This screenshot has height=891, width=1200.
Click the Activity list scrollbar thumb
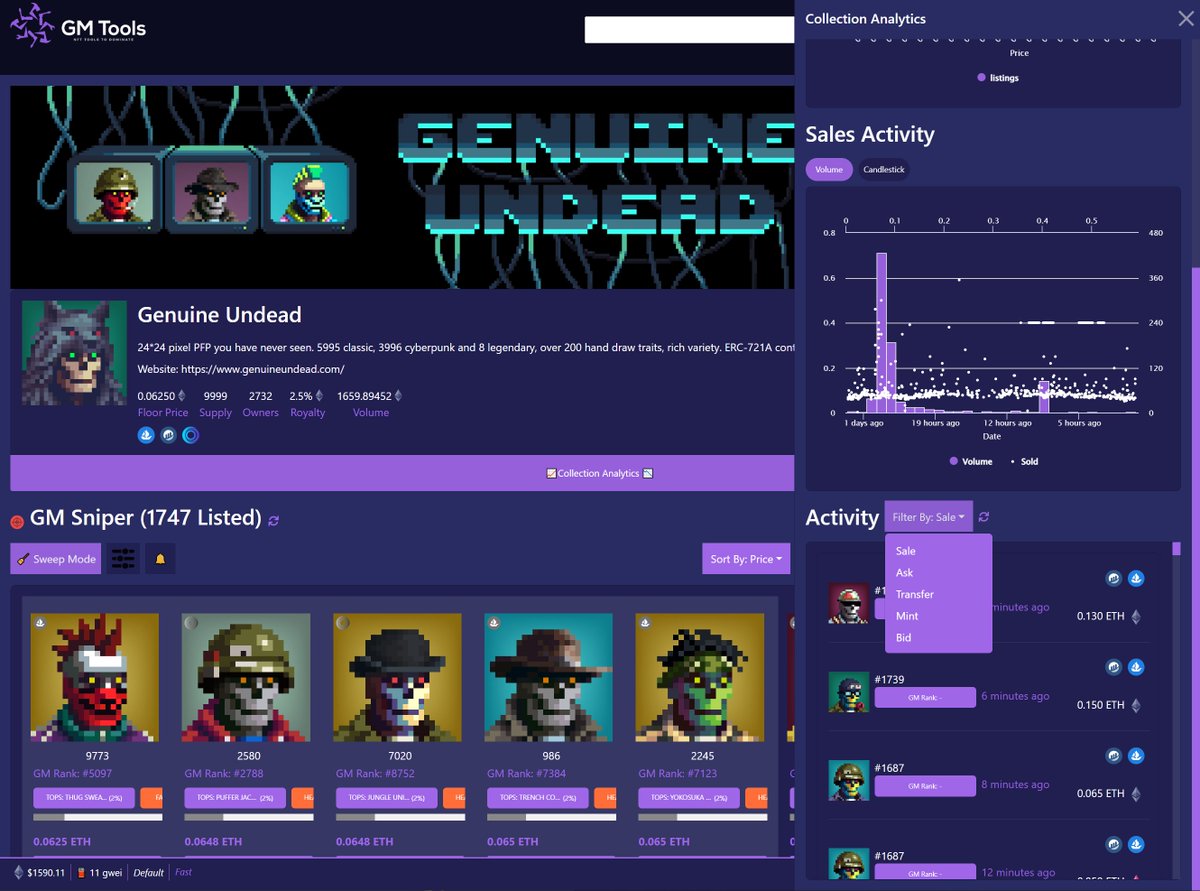coord(1177,549)
